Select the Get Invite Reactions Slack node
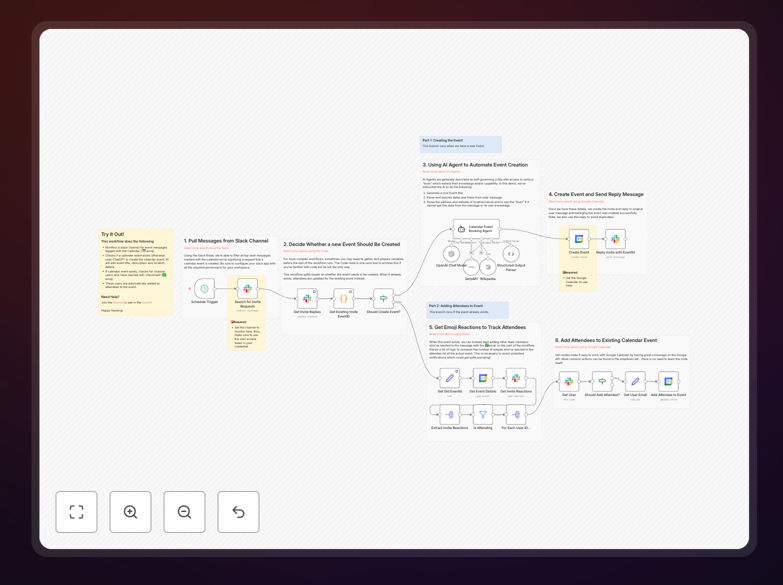 (516, 378)
